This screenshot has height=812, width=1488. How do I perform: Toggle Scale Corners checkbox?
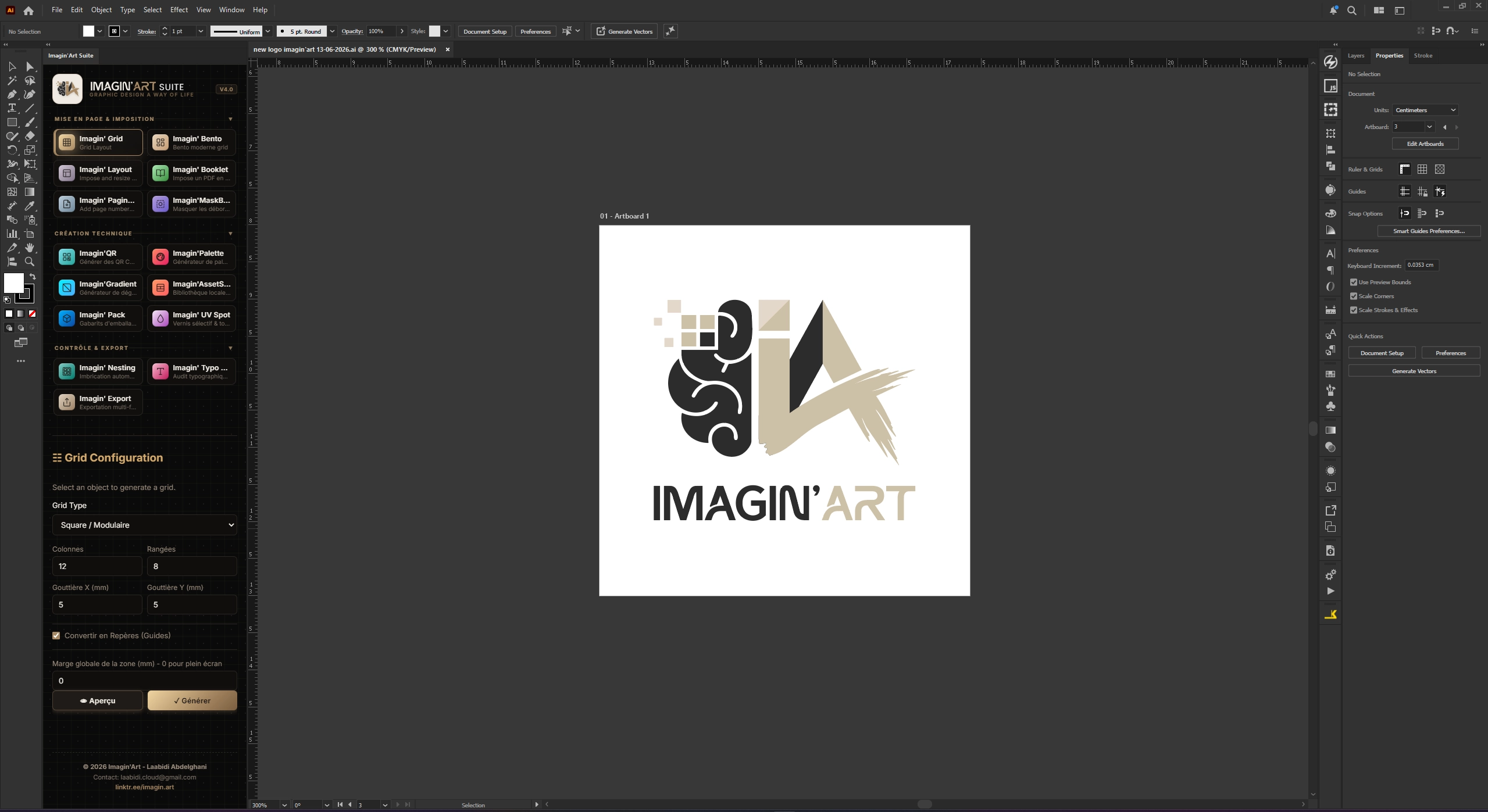[1354, 296]
